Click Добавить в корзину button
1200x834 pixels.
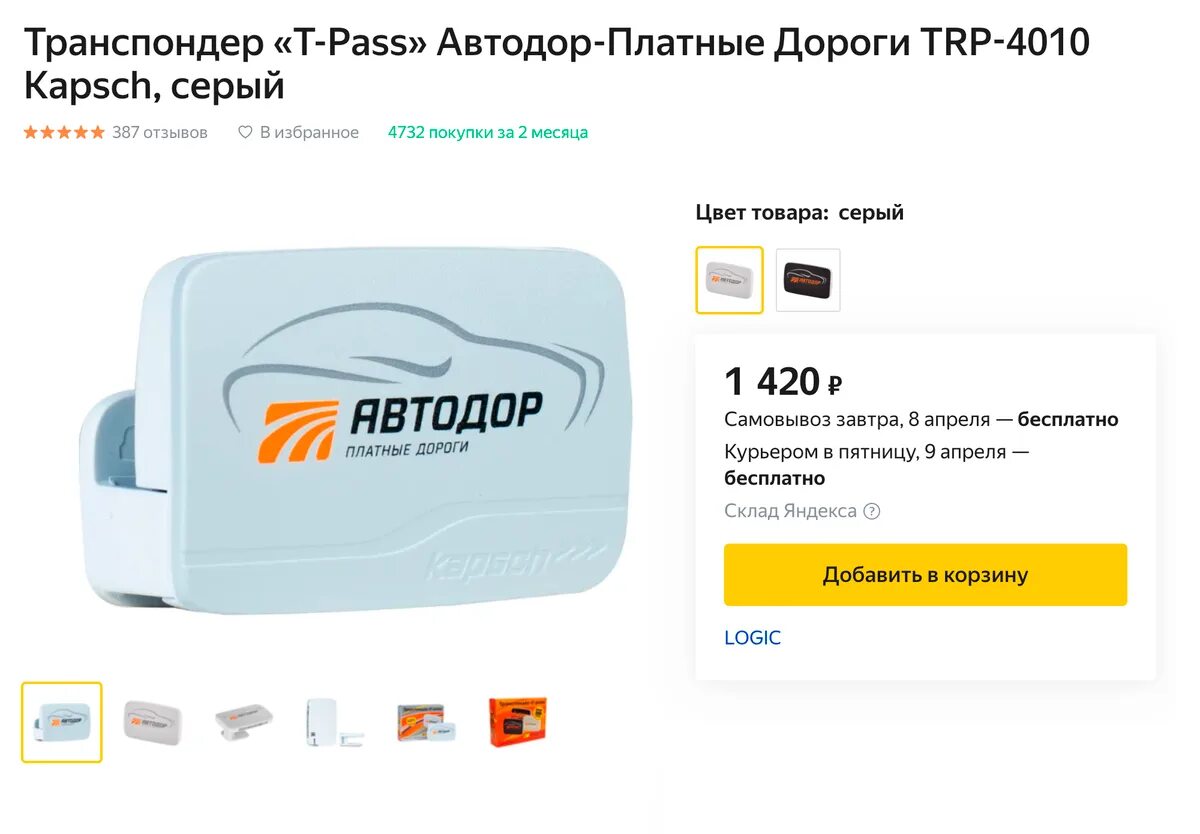[x=925, y=575]
